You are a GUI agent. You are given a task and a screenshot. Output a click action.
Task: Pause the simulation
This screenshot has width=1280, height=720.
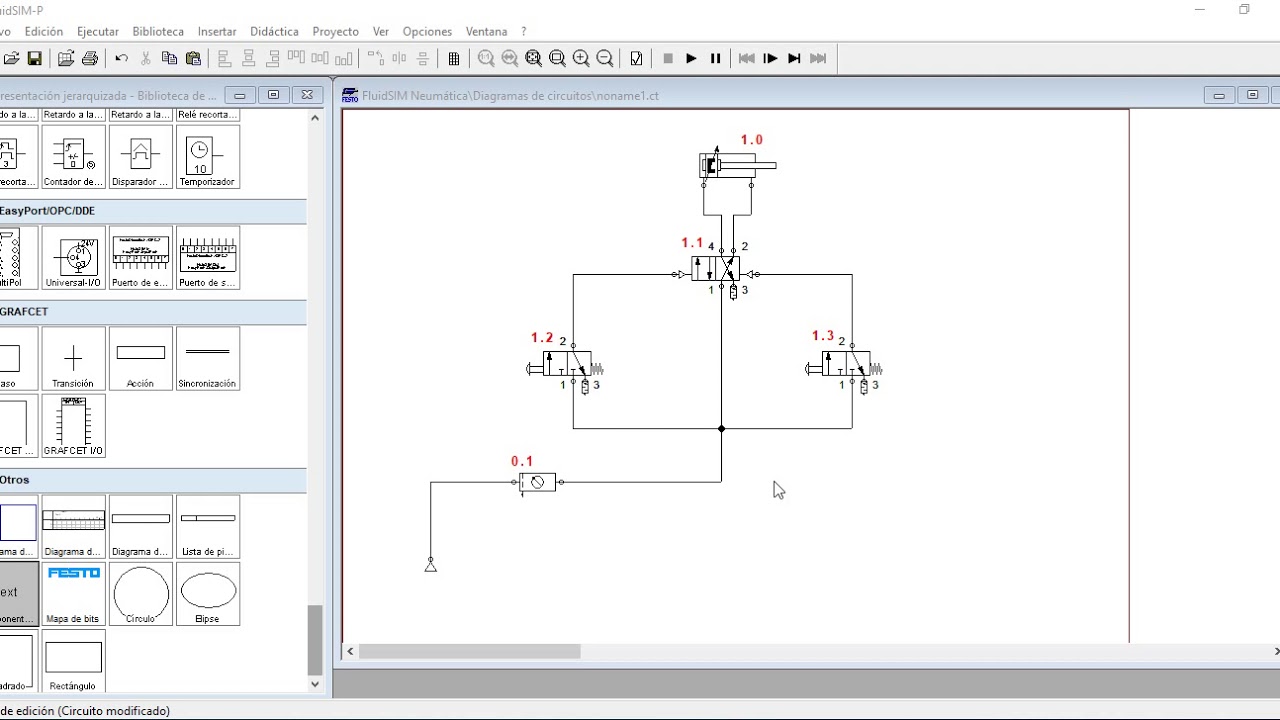[x=715, y=58]
